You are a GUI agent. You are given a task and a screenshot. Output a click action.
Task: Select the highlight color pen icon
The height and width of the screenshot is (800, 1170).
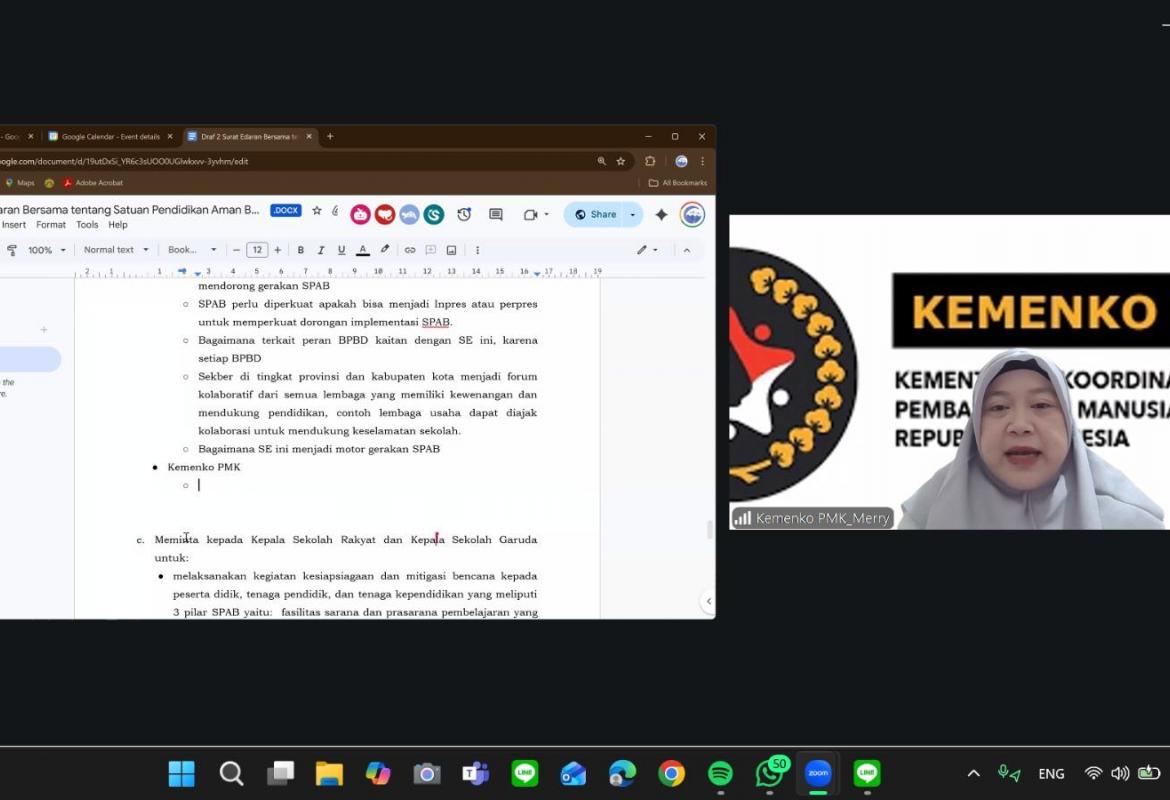click(x=385, y=250)
